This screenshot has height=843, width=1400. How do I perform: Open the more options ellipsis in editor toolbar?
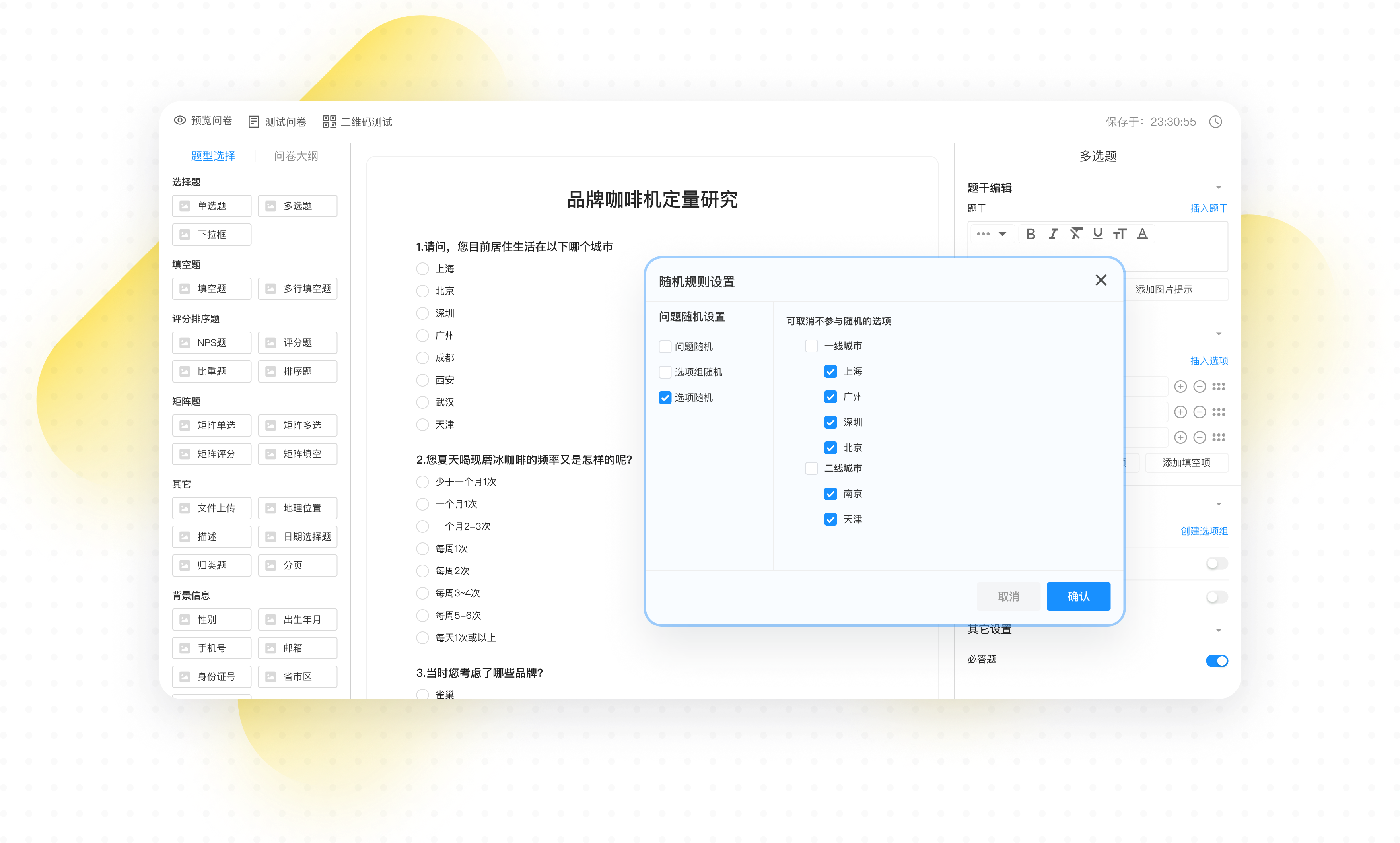[983, 234]
